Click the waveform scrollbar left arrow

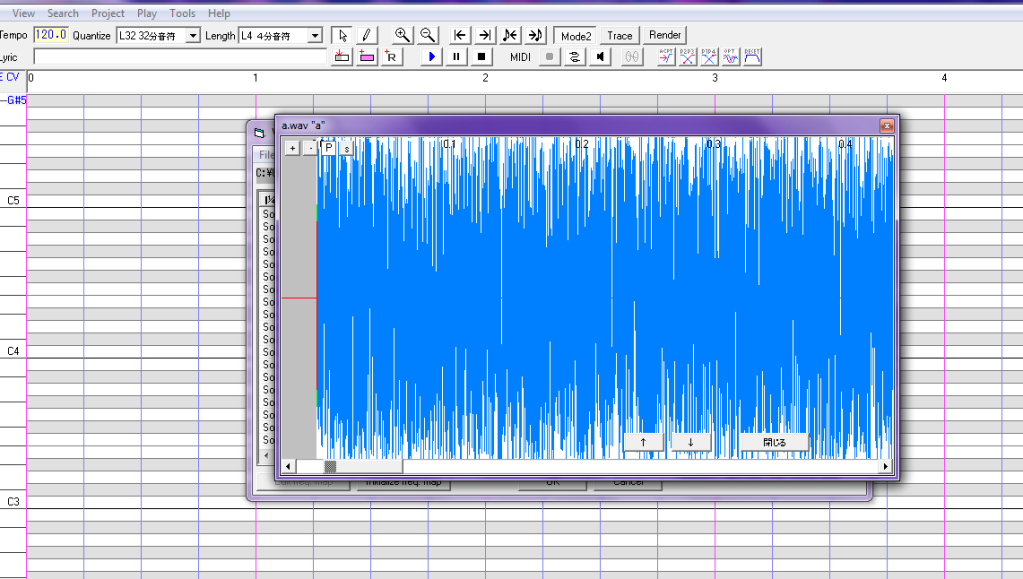pyautogui.click(x=288, y=466)
